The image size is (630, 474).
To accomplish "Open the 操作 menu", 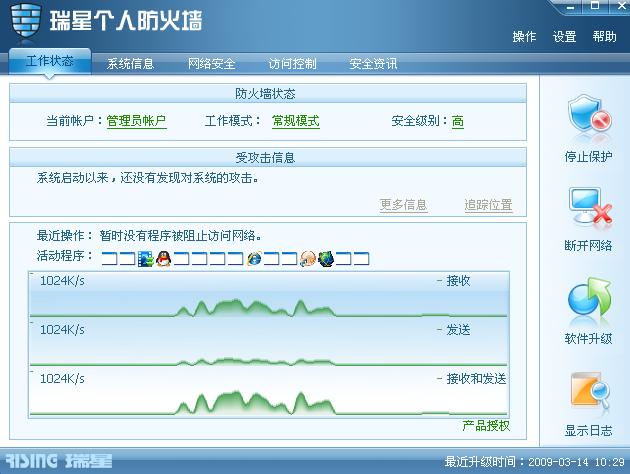I will click(524, 37).
